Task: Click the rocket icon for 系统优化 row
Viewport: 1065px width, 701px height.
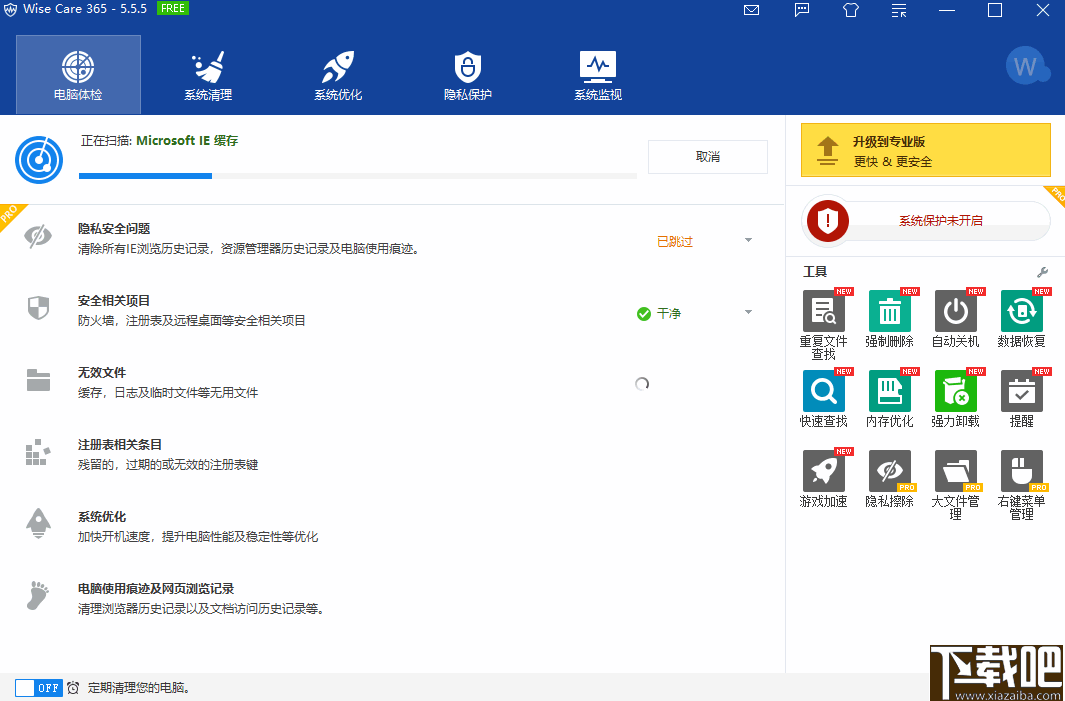Action: click(x=38, y=524)
